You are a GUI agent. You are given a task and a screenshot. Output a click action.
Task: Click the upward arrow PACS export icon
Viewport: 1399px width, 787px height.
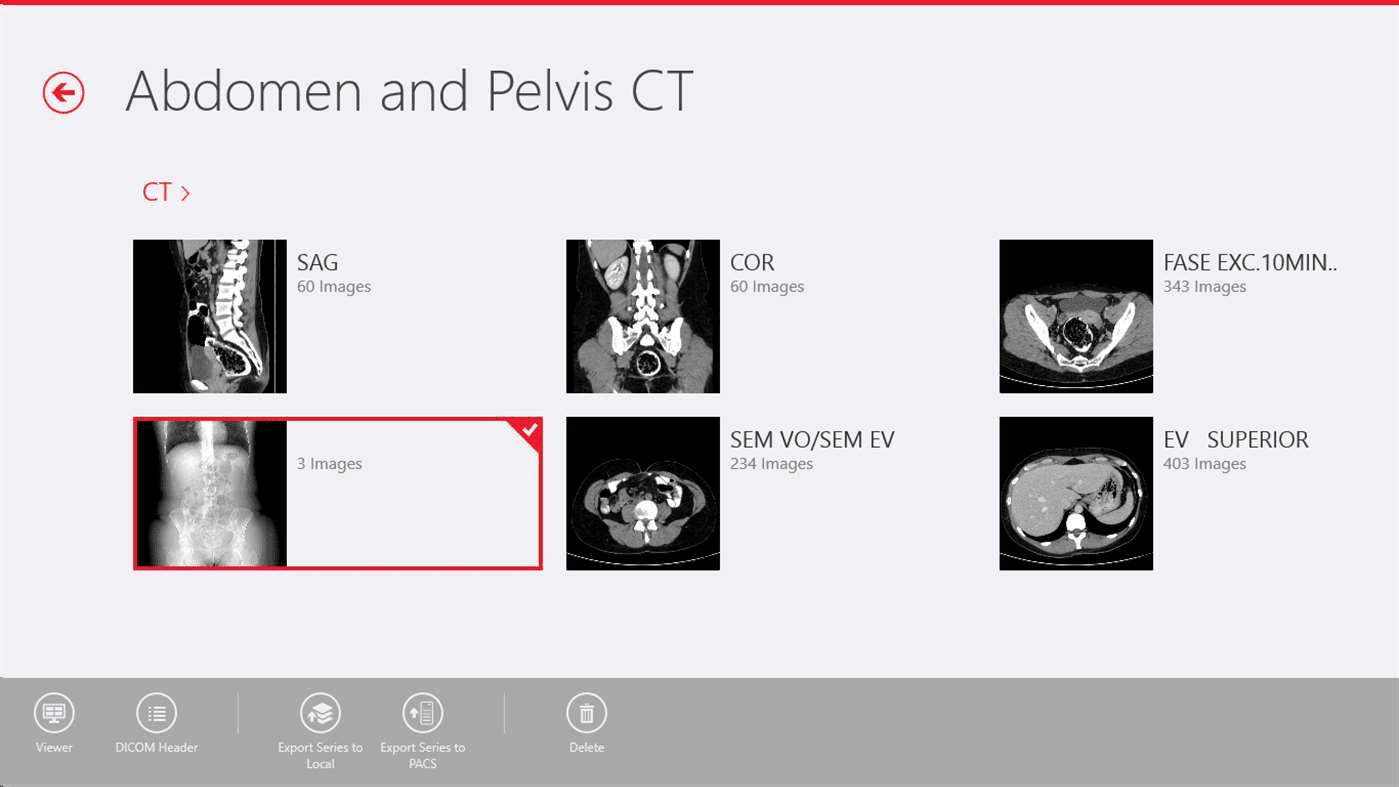click(x=422, y=713)
